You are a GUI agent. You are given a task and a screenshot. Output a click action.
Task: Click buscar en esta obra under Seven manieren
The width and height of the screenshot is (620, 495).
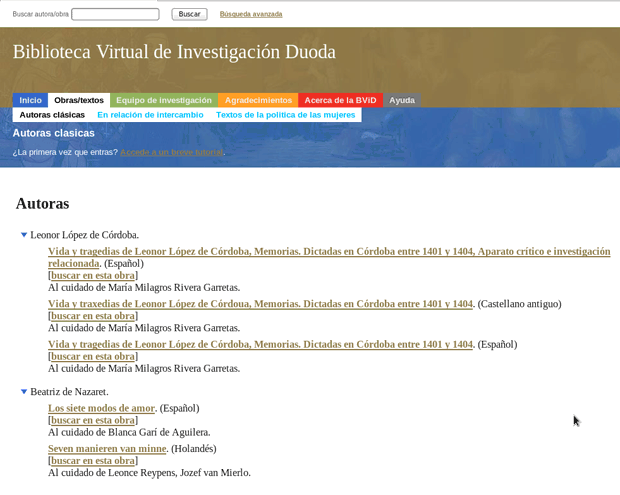93,461
